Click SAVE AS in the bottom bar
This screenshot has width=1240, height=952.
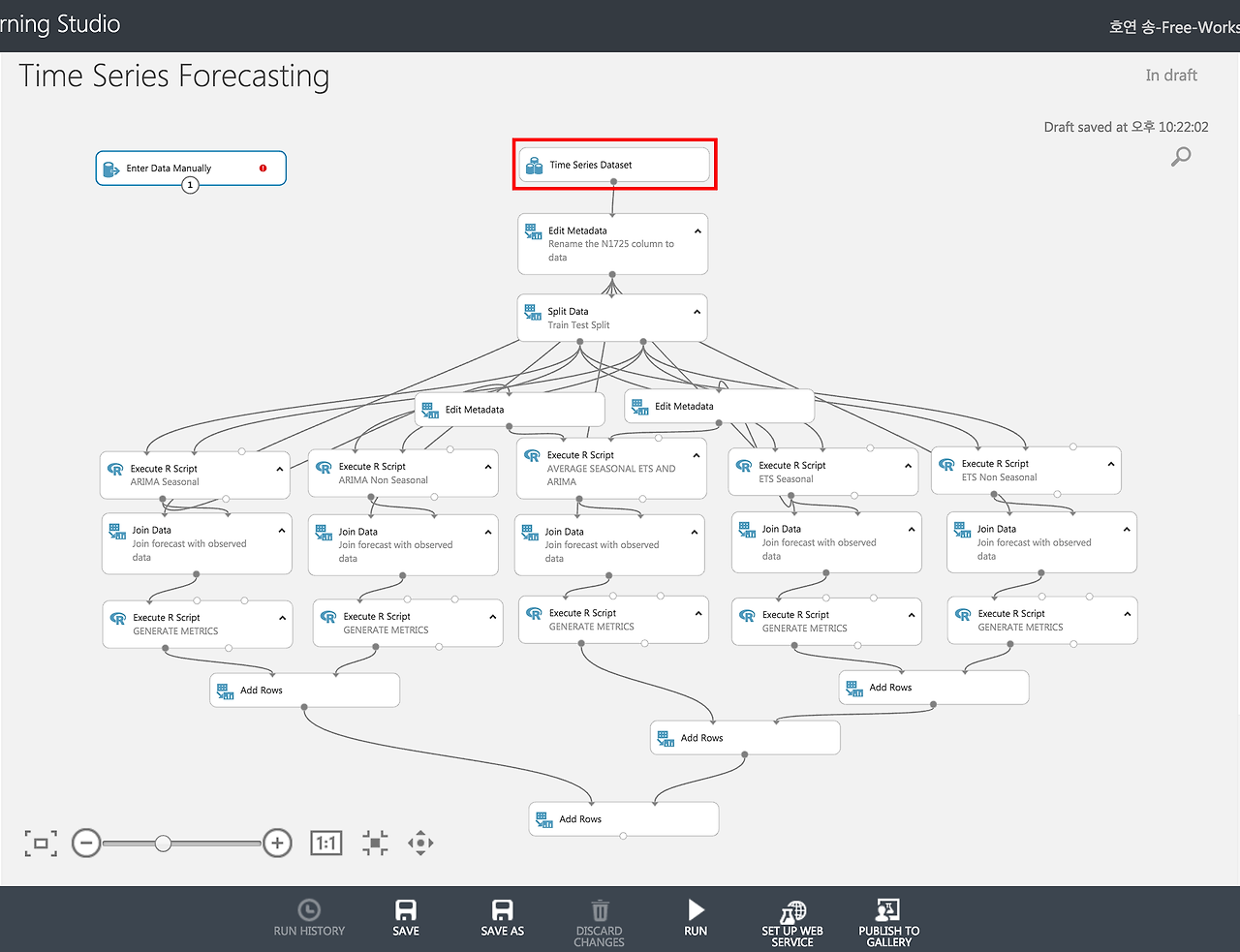[502, 918]
